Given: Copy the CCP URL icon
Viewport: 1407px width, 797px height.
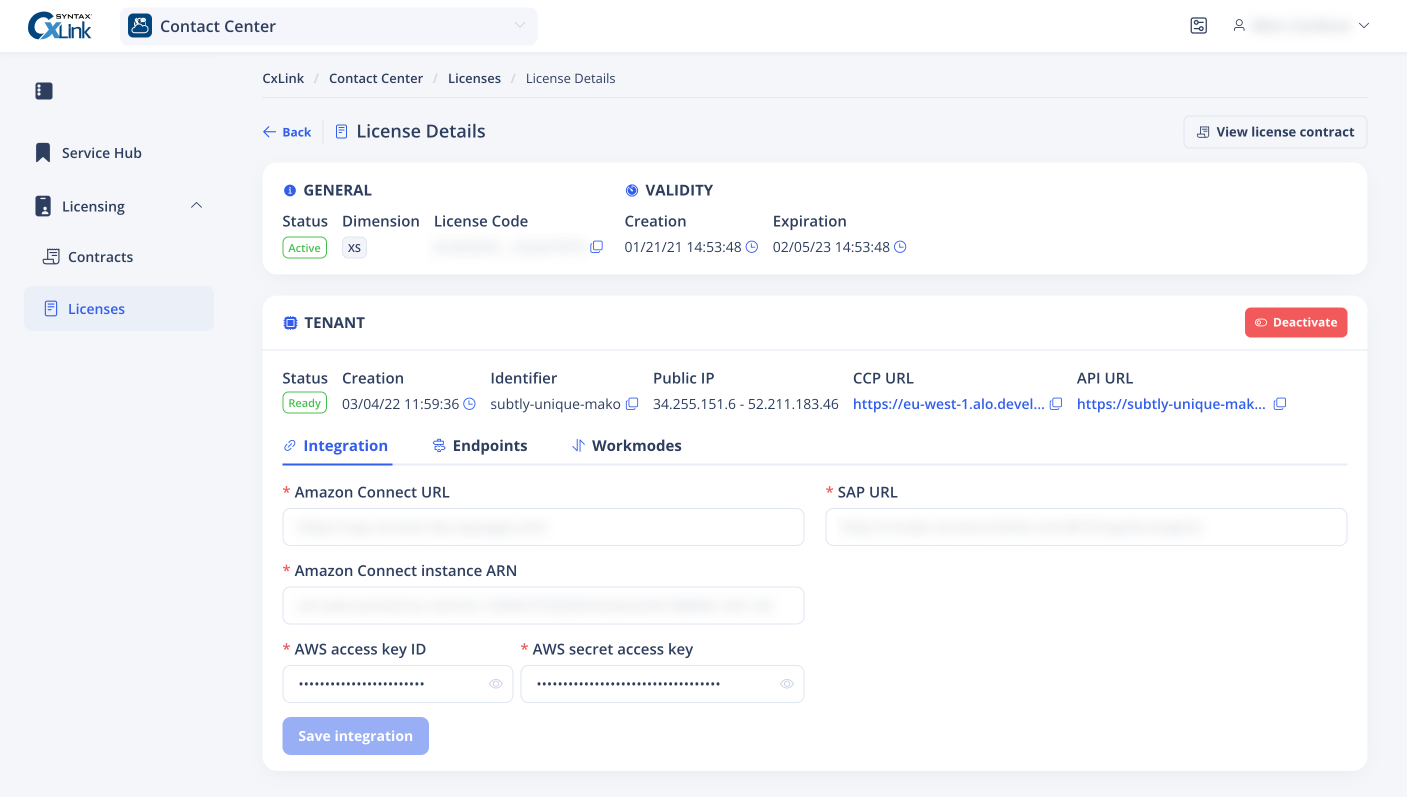Looking at the screenshot, I should 1056,404.
